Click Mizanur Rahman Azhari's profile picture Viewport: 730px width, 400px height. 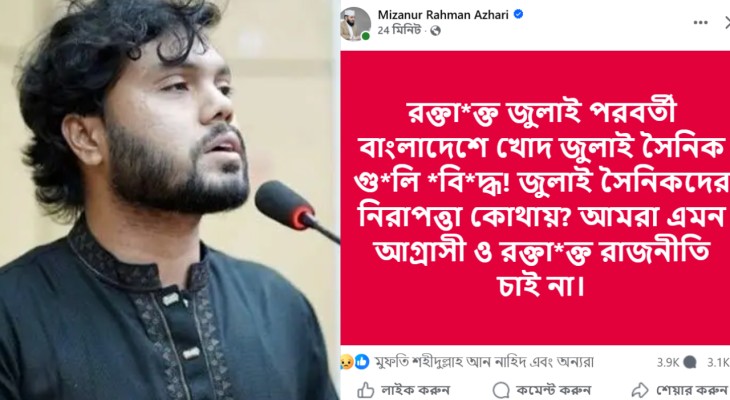pos(355,24)
